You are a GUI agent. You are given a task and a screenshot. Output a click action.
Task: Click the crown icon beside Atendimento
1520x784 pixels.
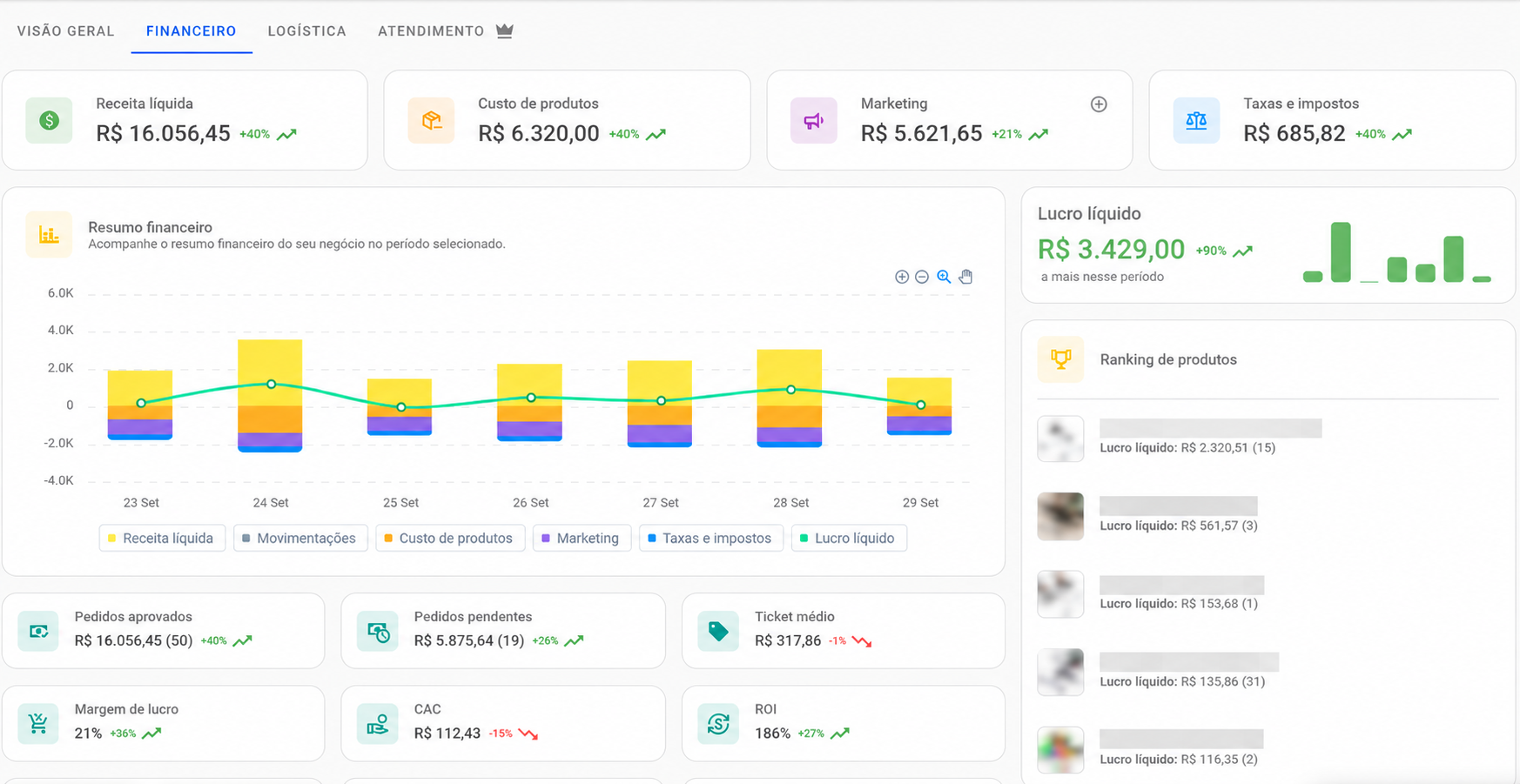pyautogui.click(x=505, y=30)
